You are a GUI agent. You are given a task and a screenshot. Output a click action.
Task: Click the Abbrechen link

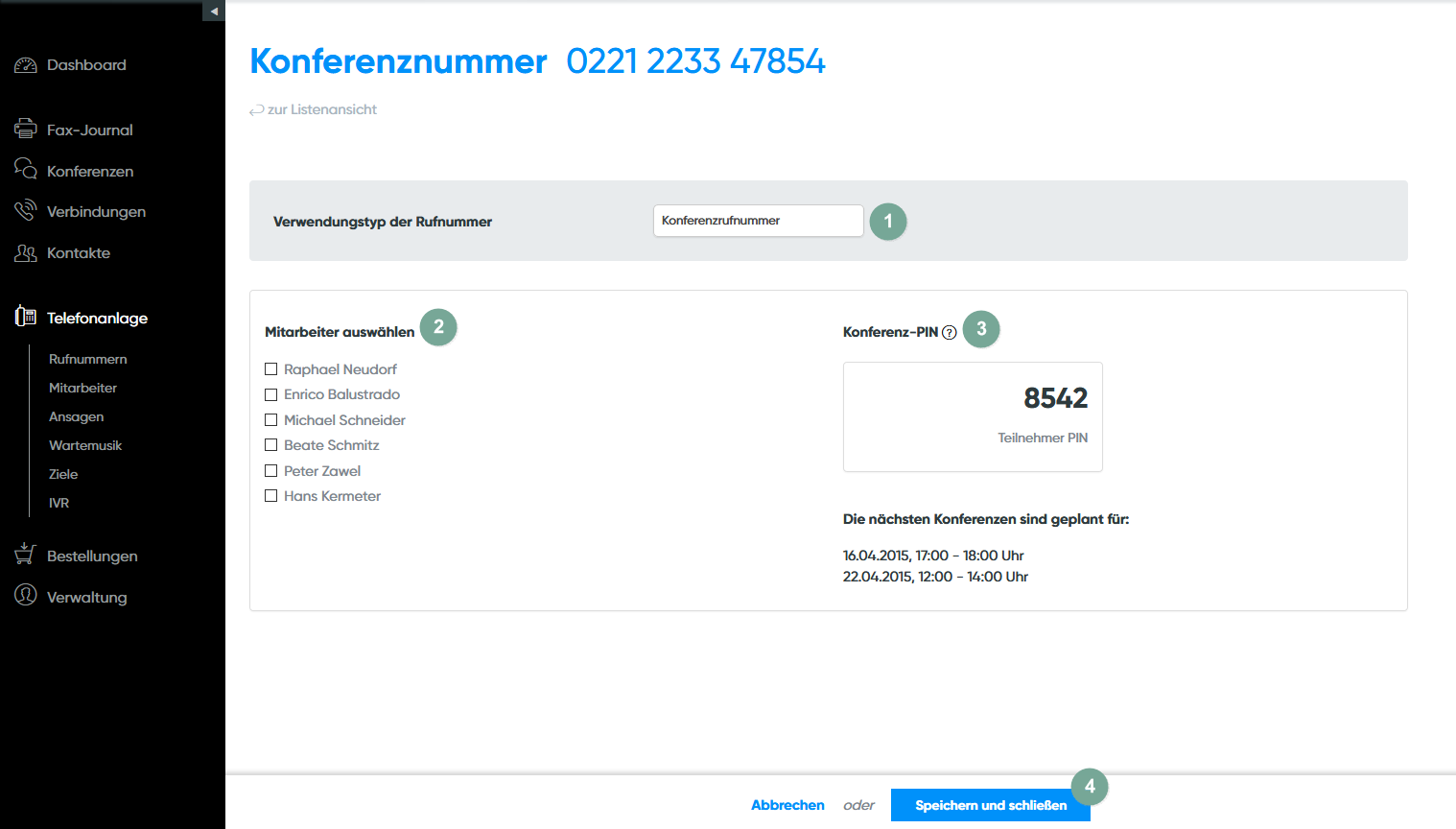click(x=787, y=805)
